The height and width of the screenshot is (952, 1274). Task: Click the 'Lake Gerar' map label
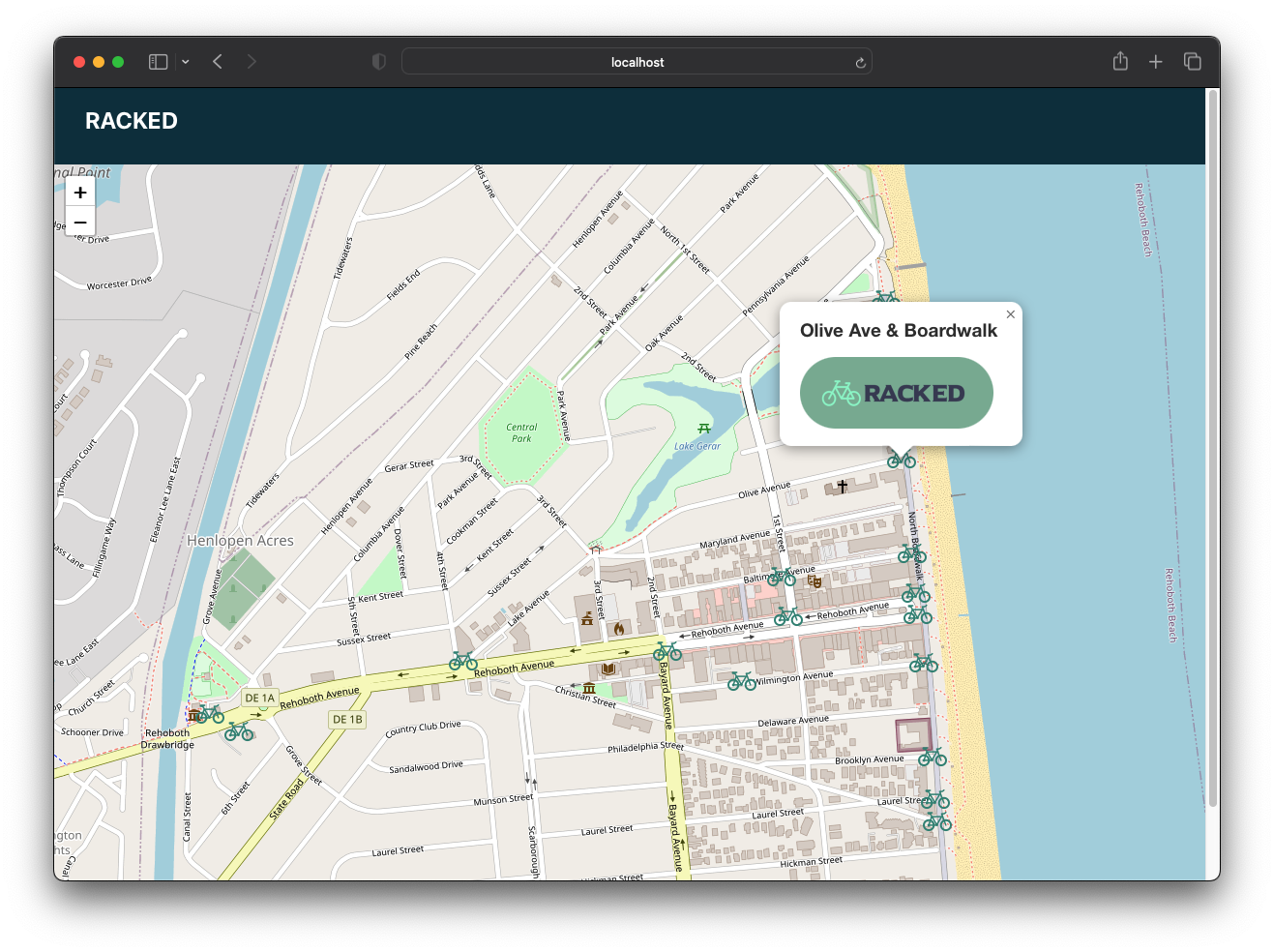[697, 446]
